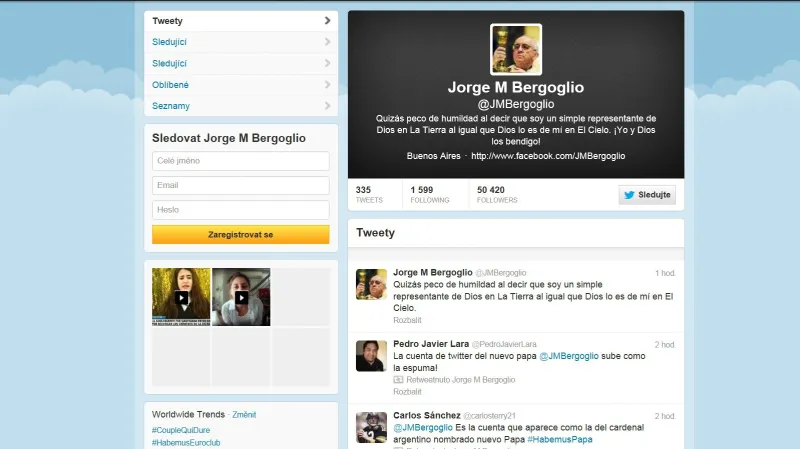View the 1 599 following count
Image resolution: width=800 pixels, height=449 pixels.
pyautogui.click(x=426, y=194)
